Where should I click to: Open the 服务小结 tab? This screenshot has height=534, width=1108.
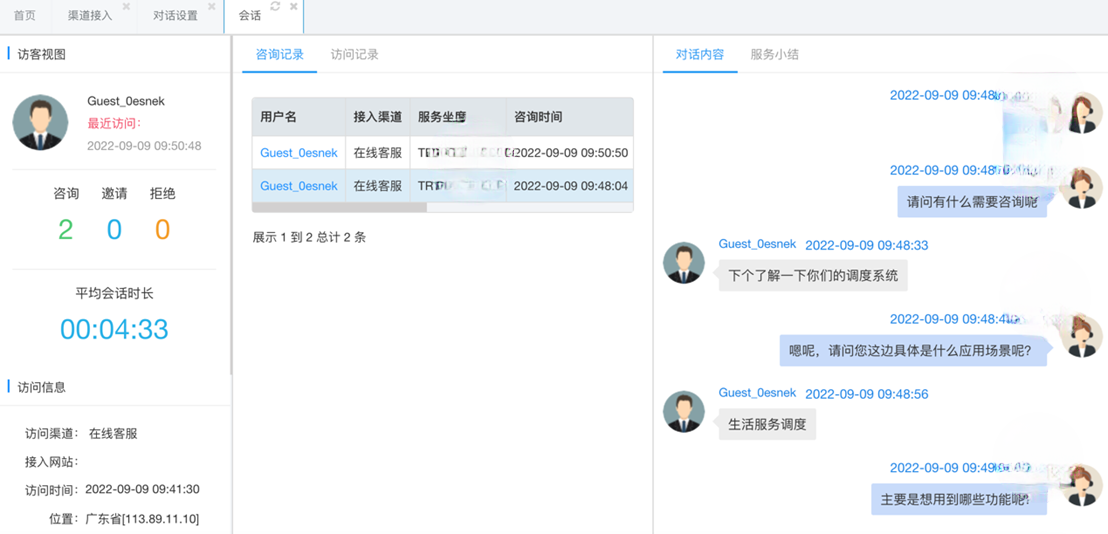click(x=774, y=55)
